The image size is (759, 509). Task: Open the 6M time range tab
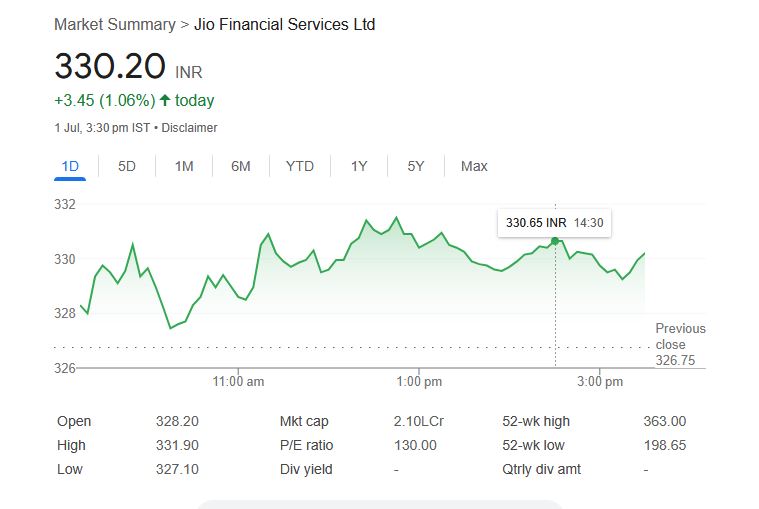[241, 166]
